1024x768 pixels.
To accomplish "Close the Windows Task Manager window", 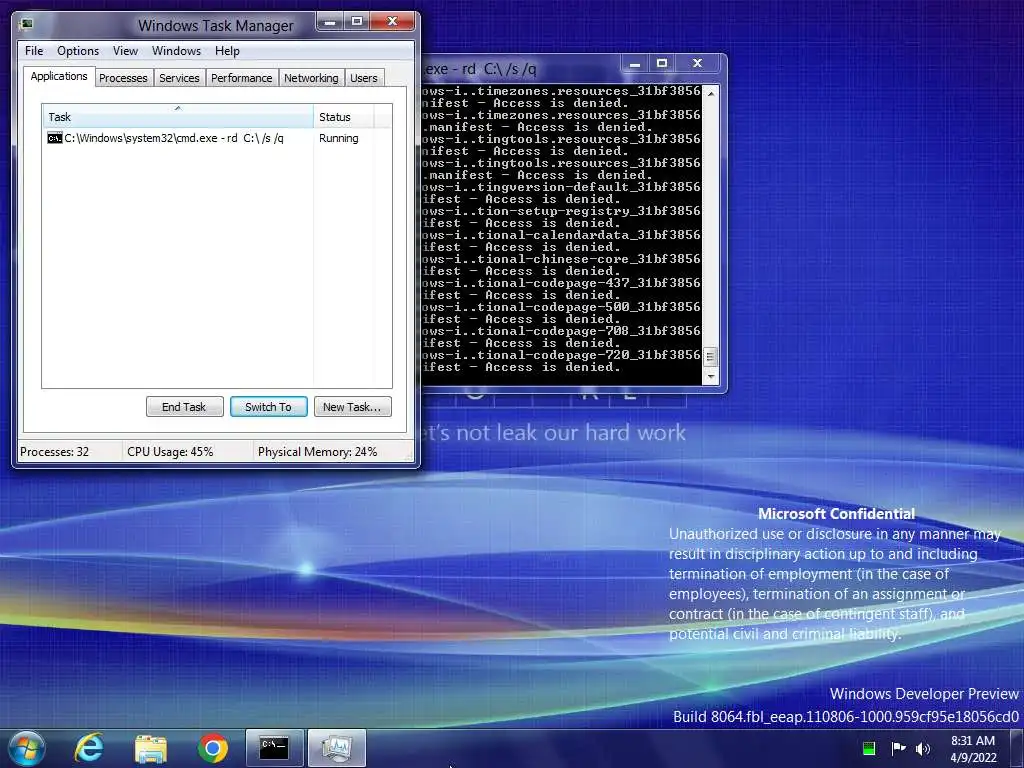I will click(392, 22).
